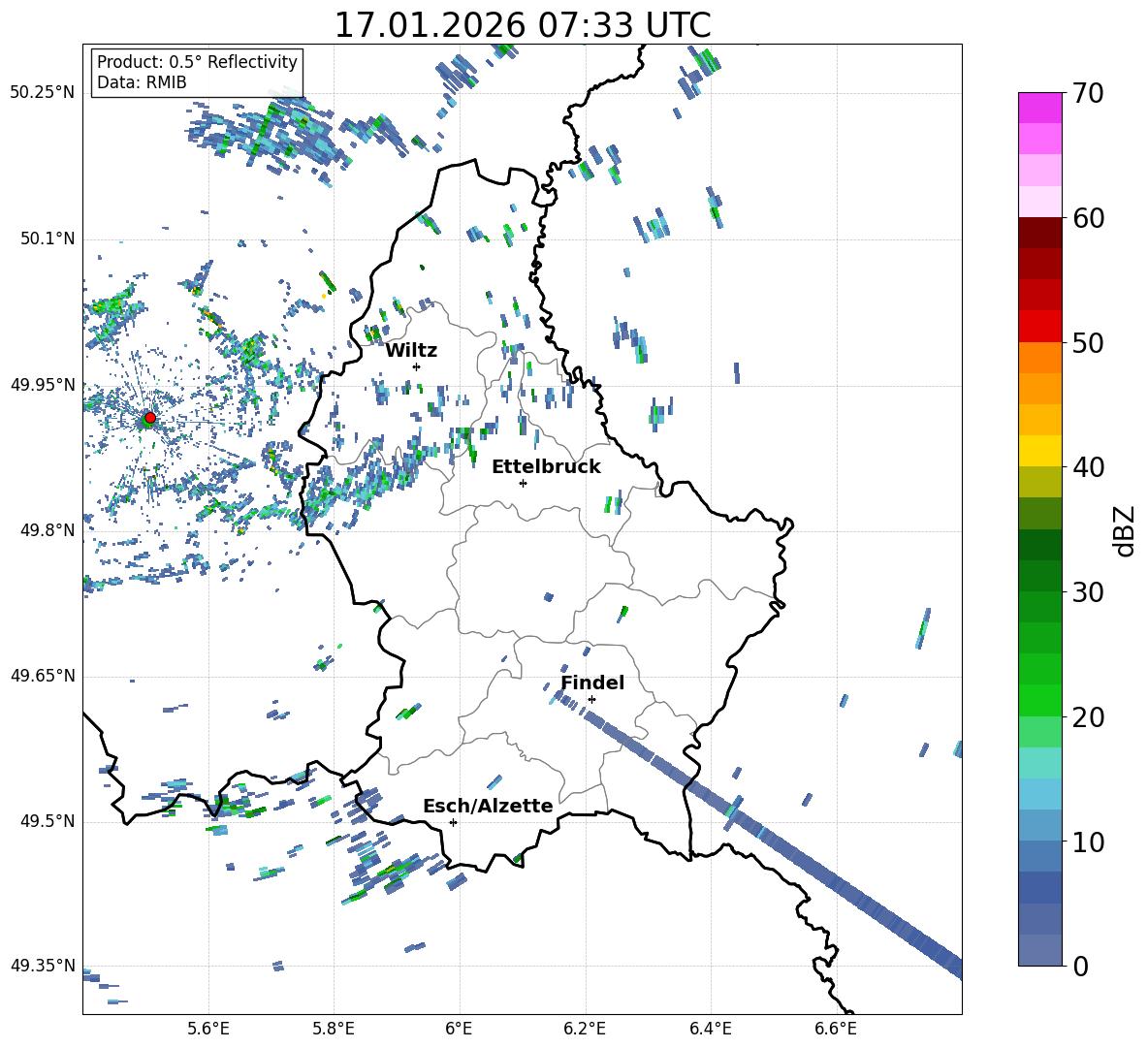Click the colorbar tick label 60

1088,218
